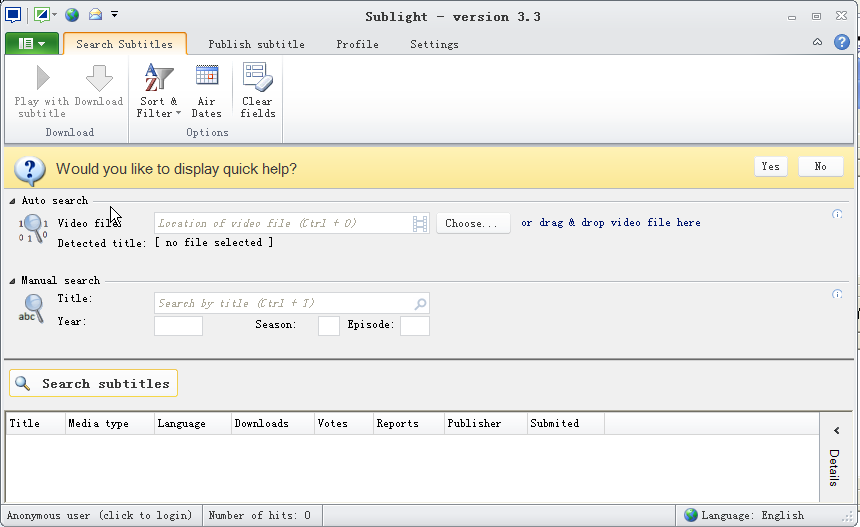This screenshot has height=527, width=860.
Task: Click the film strip icon in video file field
Action: point(420,224)
